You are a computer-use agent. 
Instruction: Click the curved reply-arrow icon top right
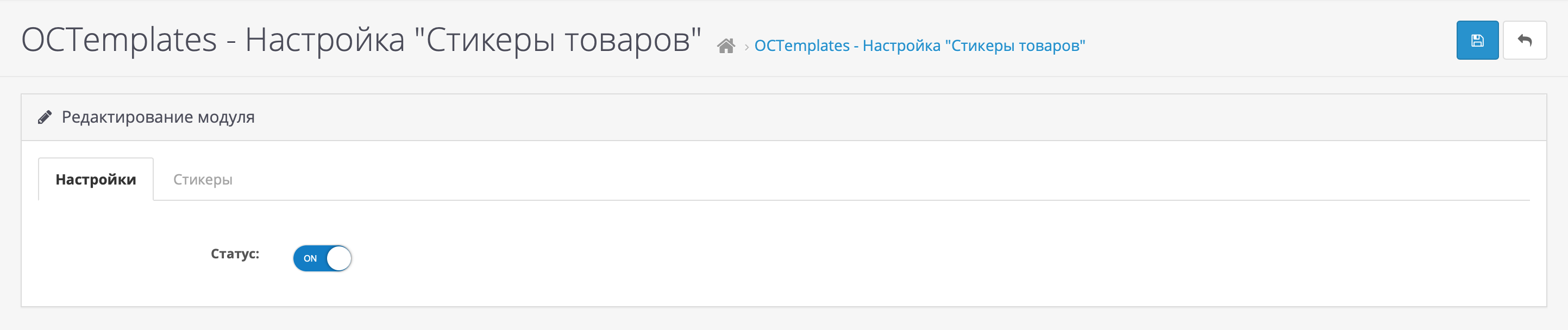[1524, 40]
